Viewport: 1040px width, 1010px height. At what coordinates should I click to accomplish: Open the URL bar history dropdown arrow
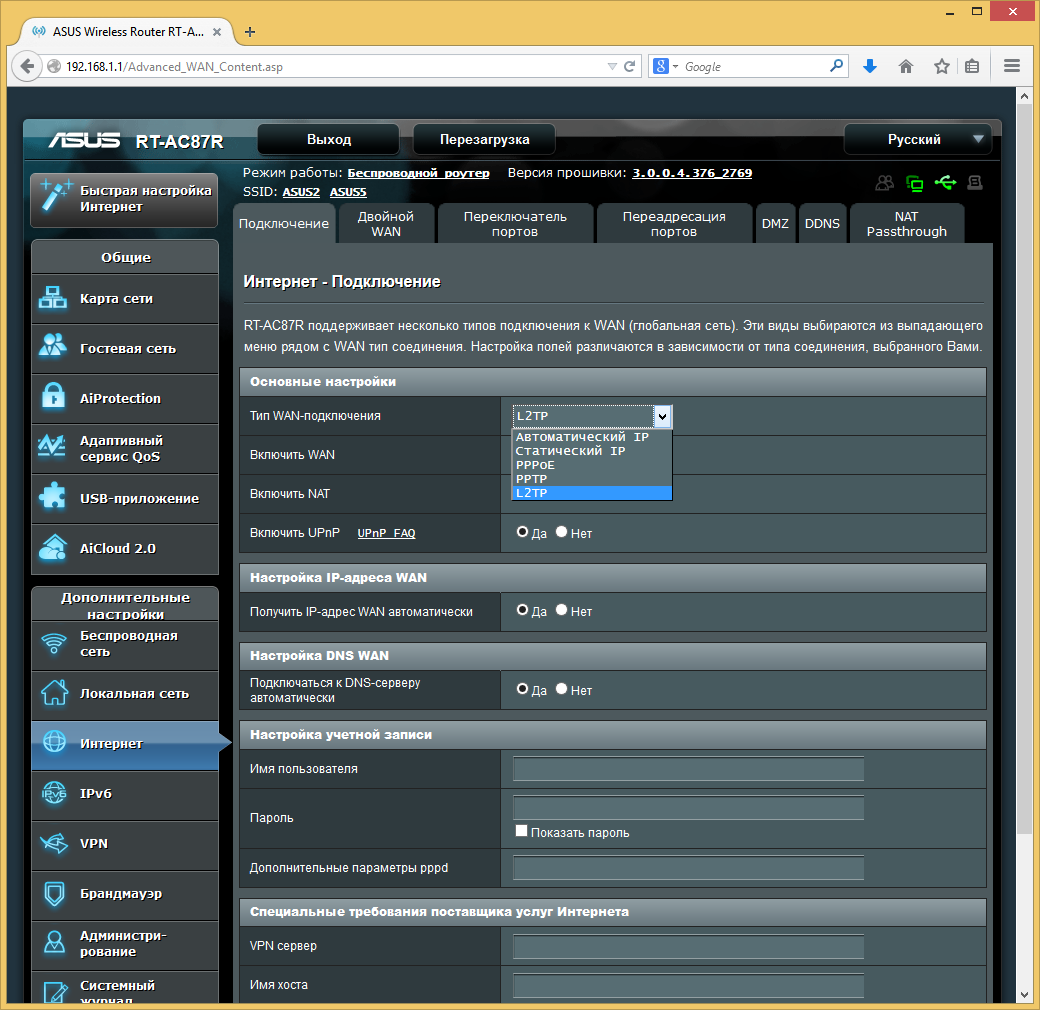pyautogui.click(x=612, y=66)
